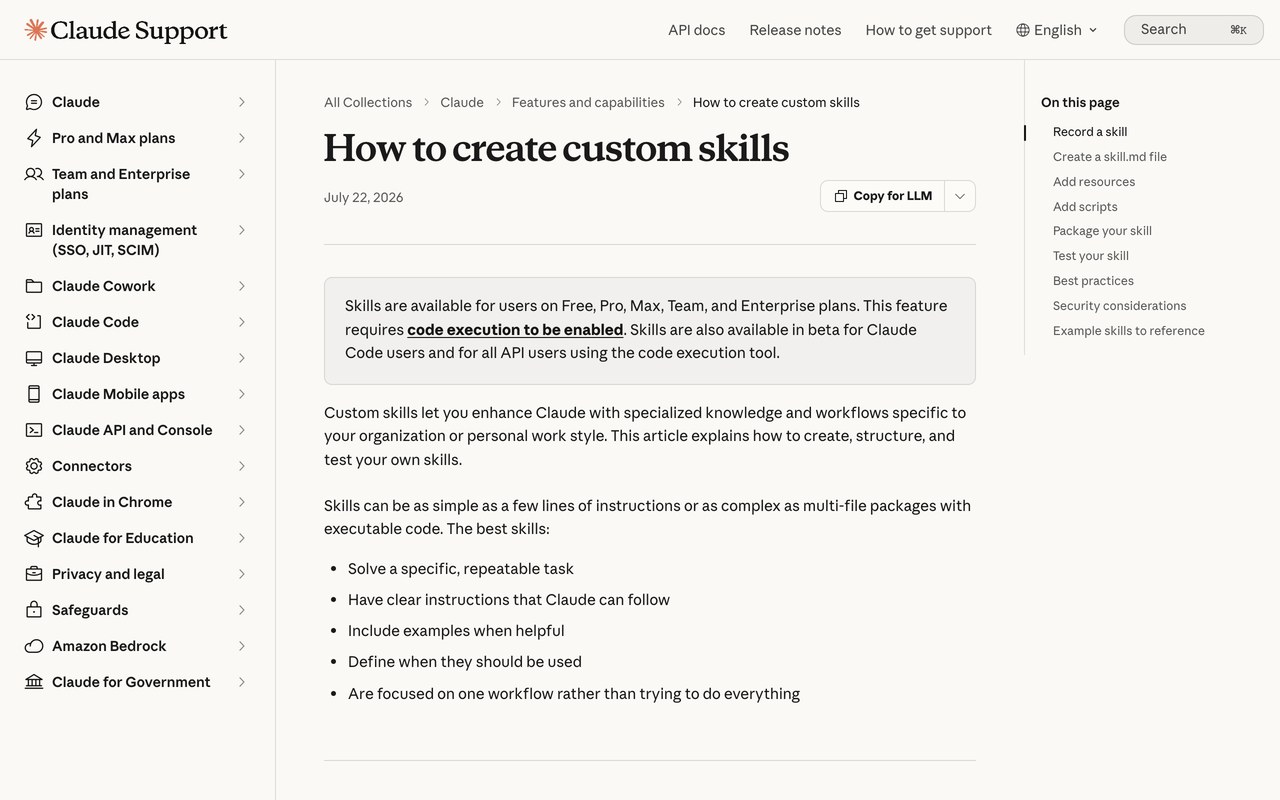
Task: Click the Solve a specific, repeatable task bullet
Action: click(461, 569)
